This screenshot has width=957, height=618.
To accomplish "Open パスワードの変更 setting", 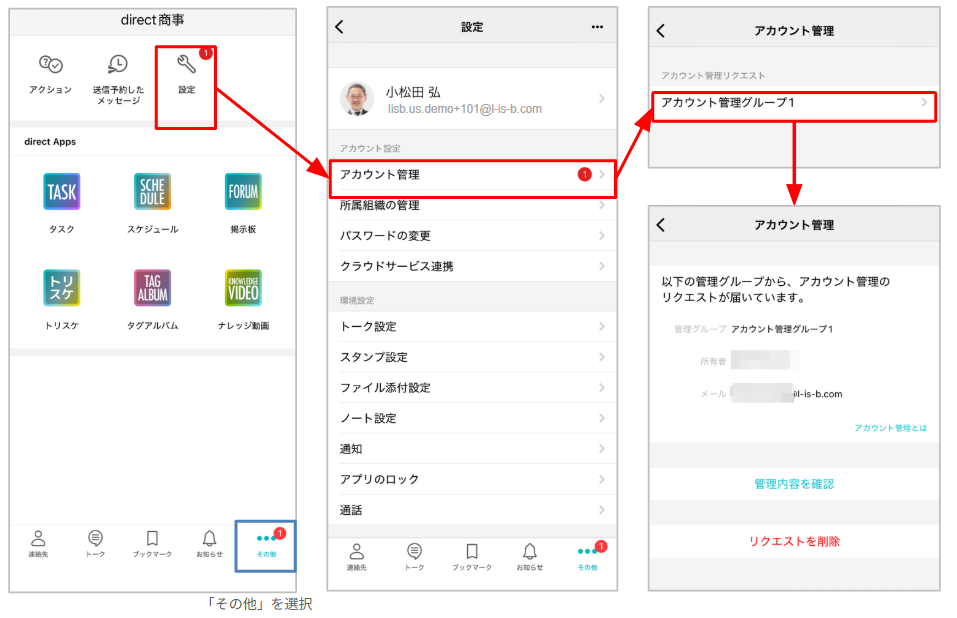I will pos(472,235).
